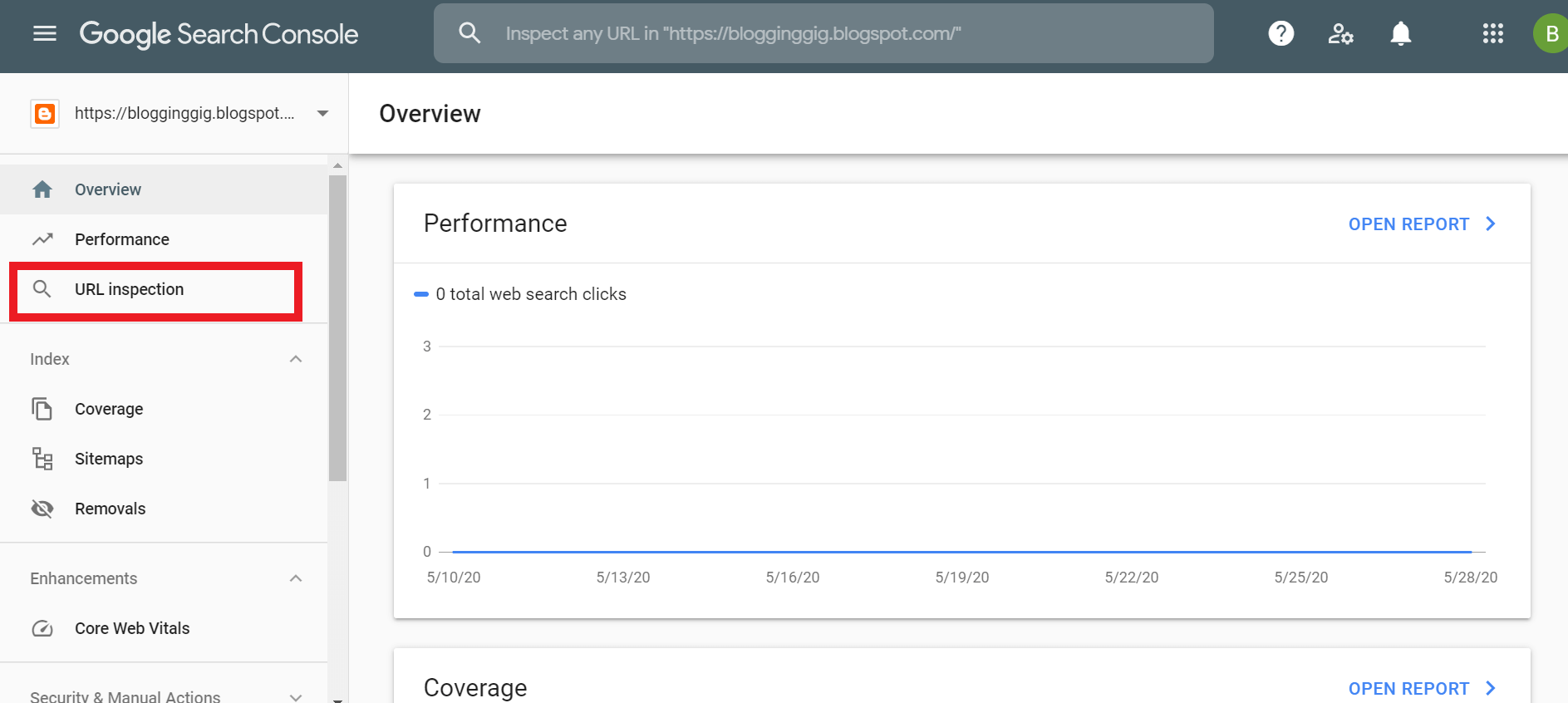1568x703 pixels.
Task: Click the Coverage pages icon
Action: (42, 409)
